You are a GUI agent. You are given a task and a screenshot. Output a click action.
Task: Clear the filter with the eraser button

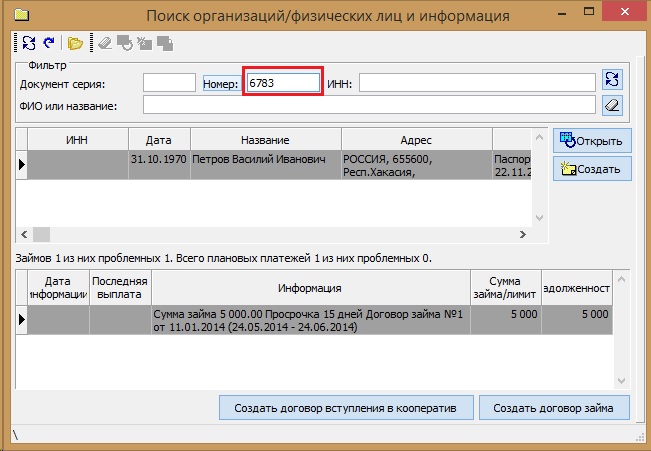pos(612,105)
